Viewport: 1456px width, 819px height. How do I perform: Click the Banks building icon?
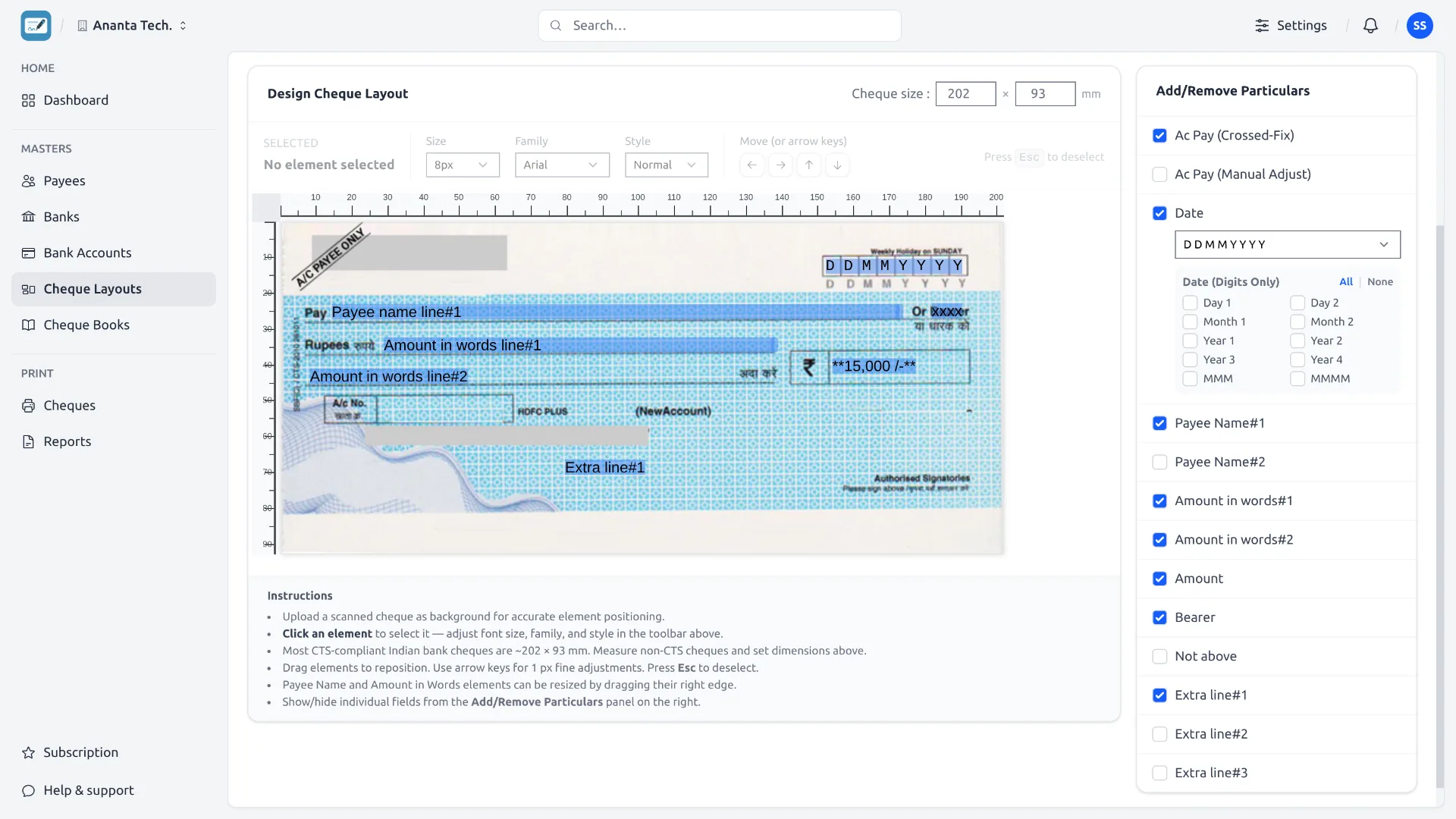29,216
